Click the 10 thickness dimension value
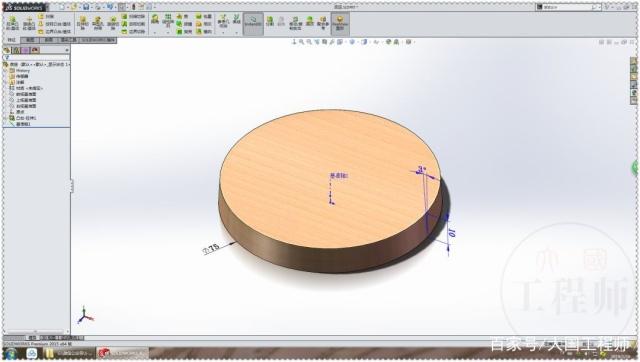The image size is (640, 362). click(451, 233)
